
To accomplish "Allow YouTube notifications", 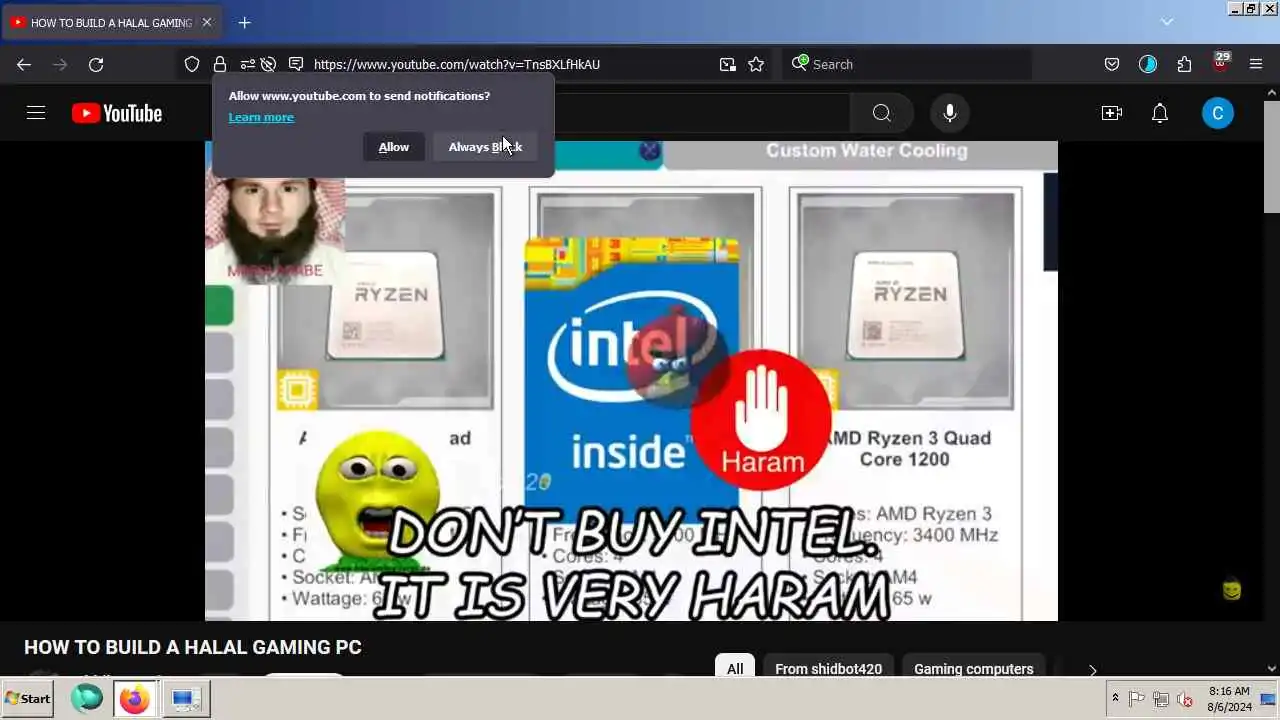I will point(394,147).
